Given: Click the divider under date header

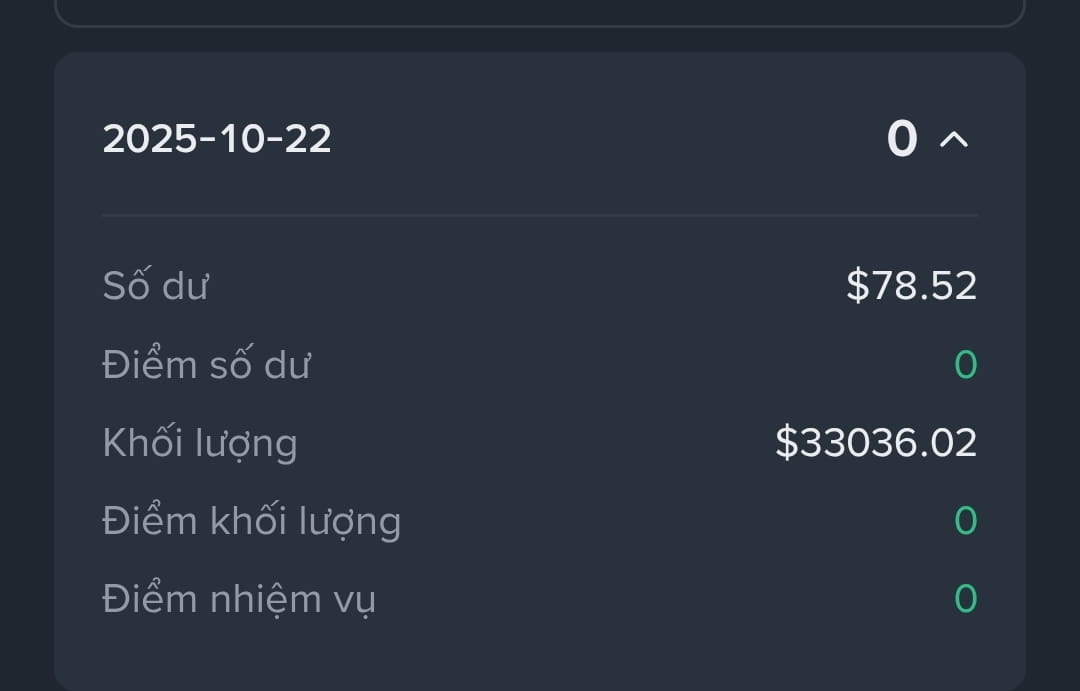Looking at the screenshot, I should pos(540,216).
